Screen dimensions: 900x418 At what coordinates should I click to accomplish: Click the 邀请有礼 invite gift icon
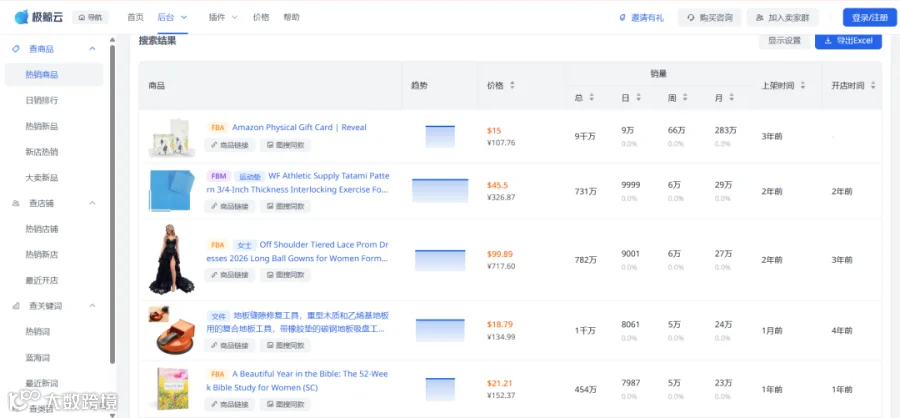click(x=622, y=18)
